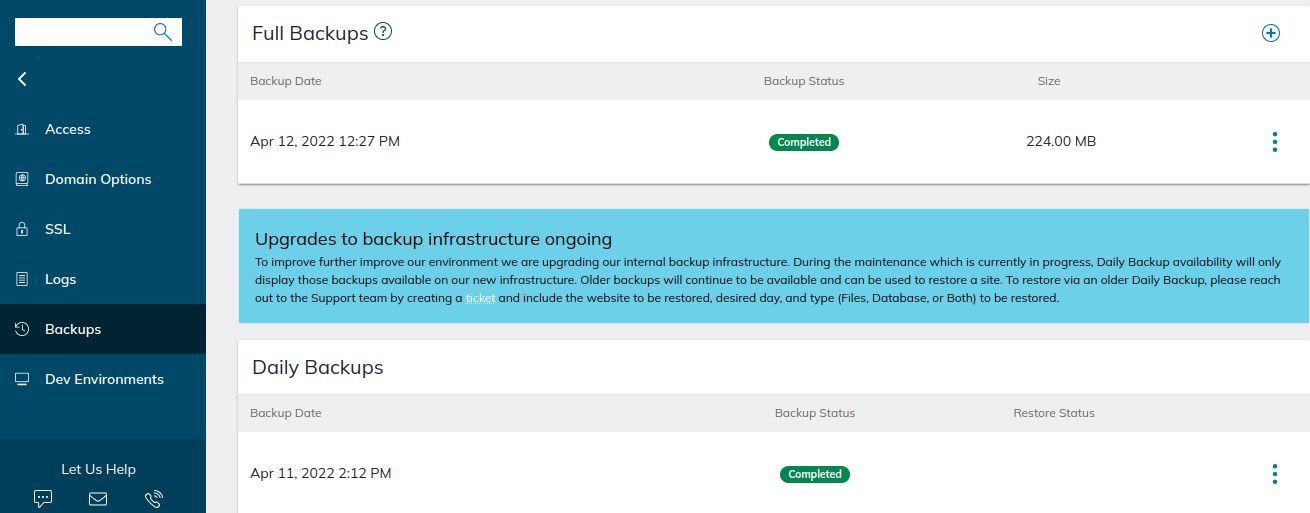This screenshot has width=1310, height=513.
Task: Open live chat support icon
Action: (x=43, y=498)
